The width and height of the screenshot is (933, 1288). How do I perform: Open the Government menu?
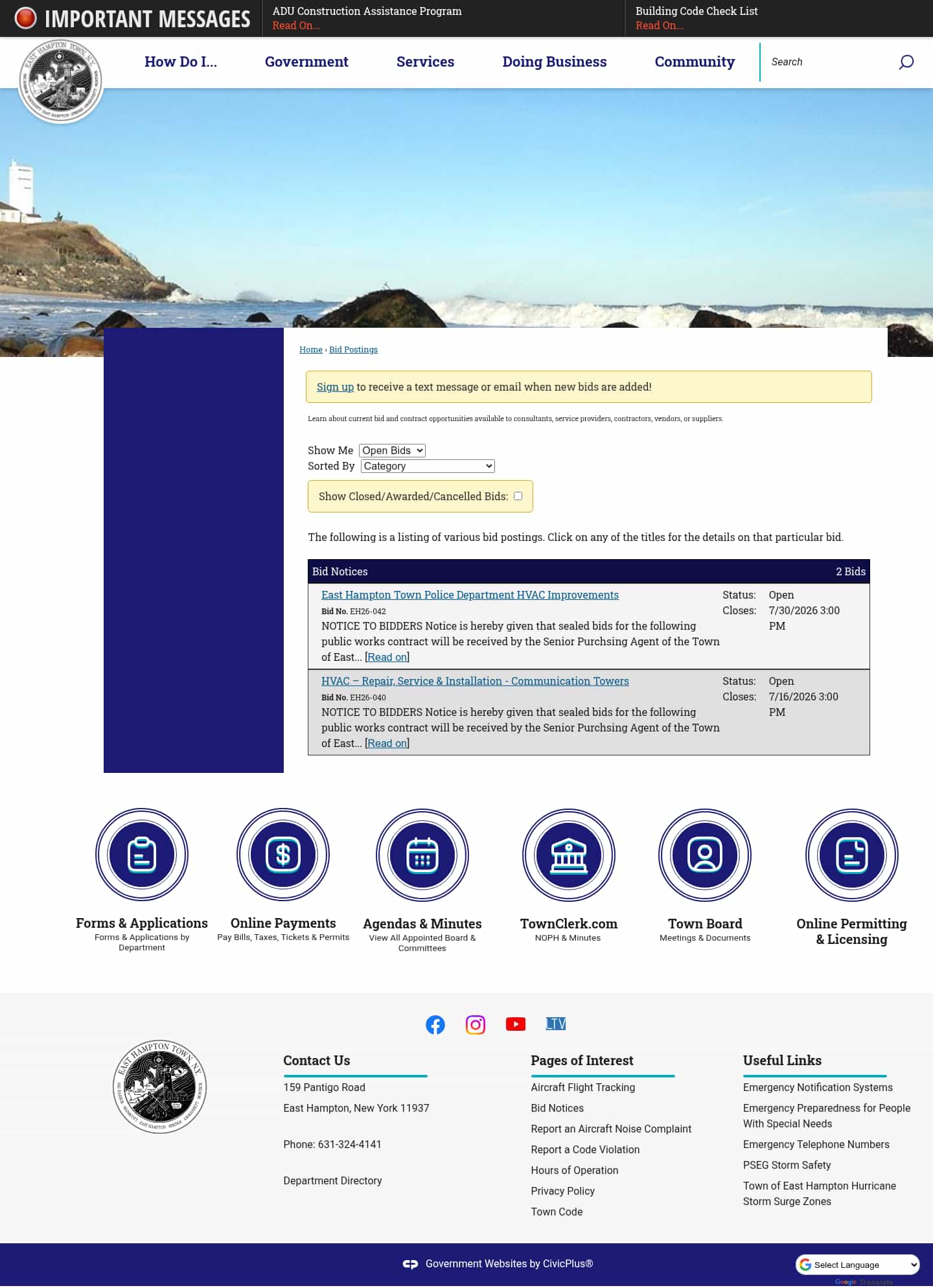click(x=306, y=62)
